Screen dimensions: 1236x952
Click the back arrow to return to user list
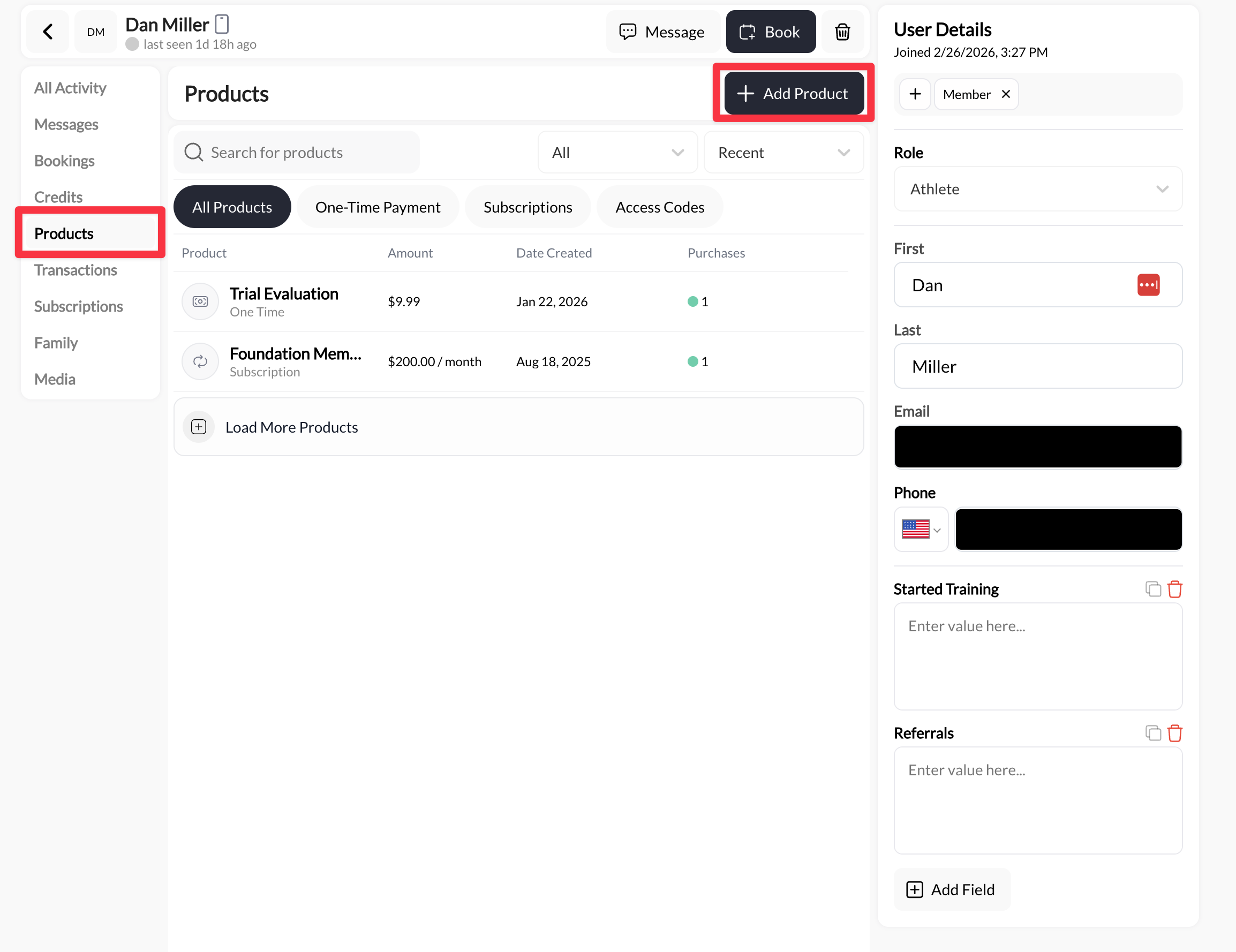click(x=48, y=32)
